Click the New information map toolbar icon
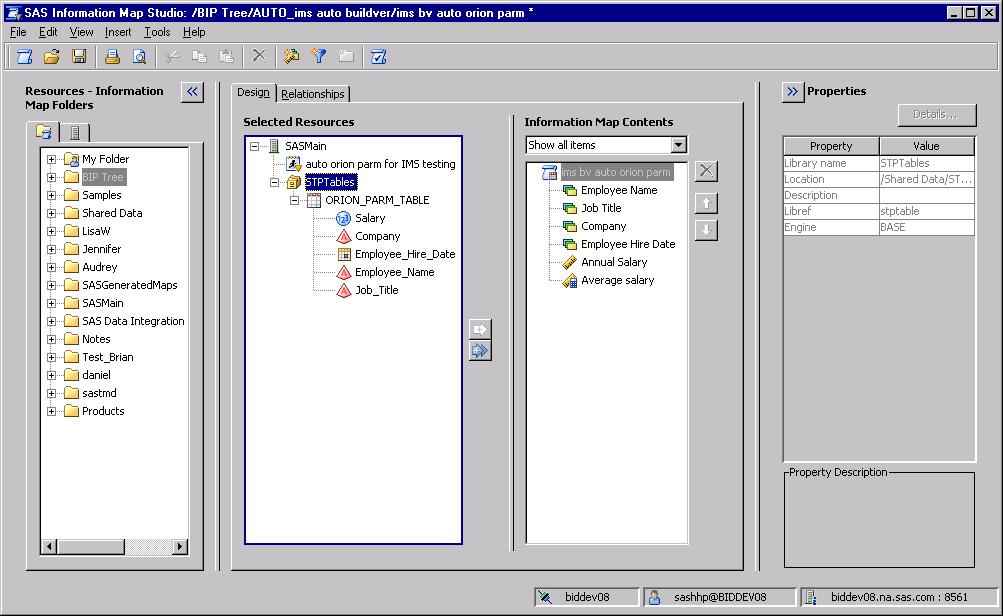This screenshot has width=1003, height=616. tap(24, 57)
